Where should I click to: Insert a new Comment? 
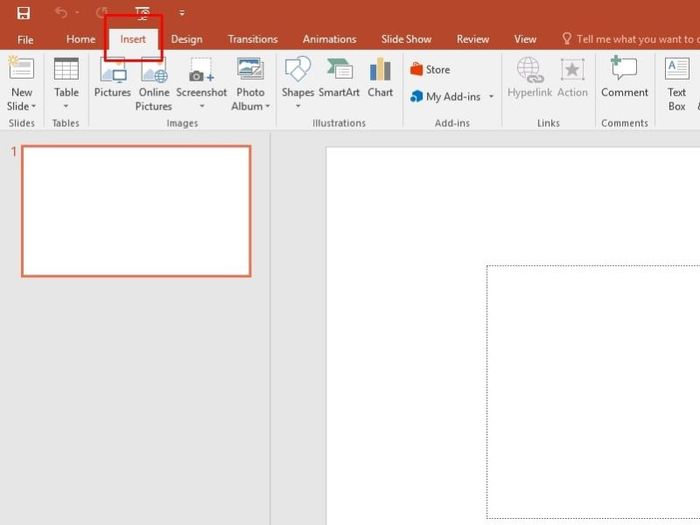pos(624,77)
